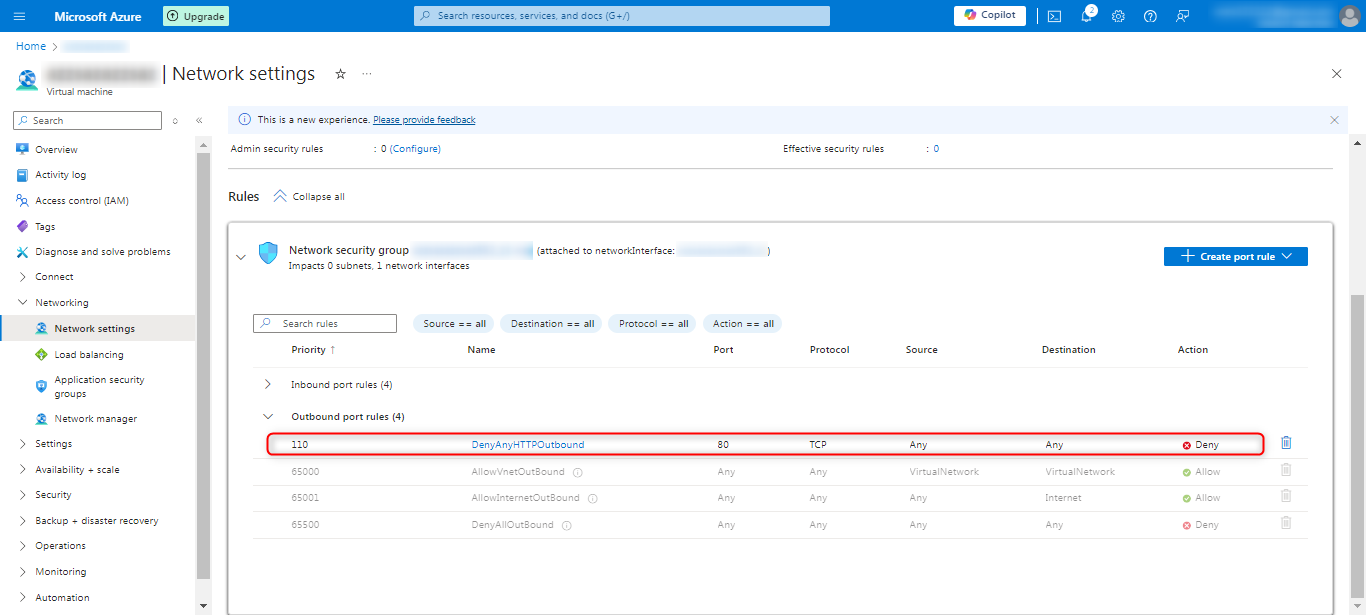Collapse the Outbound port rules section
1366x615 pixels.
[268, 416]
